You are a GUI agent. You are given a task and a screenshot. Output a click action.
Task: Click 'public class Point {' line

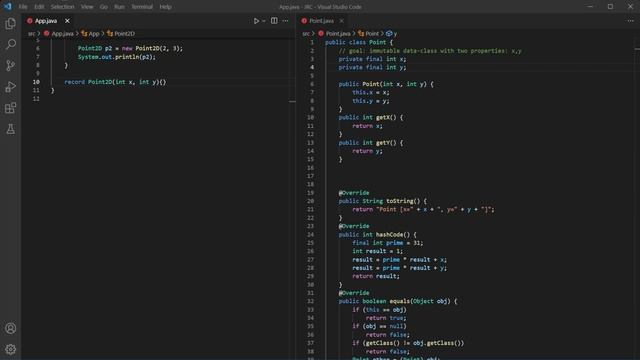coord(359,42)
